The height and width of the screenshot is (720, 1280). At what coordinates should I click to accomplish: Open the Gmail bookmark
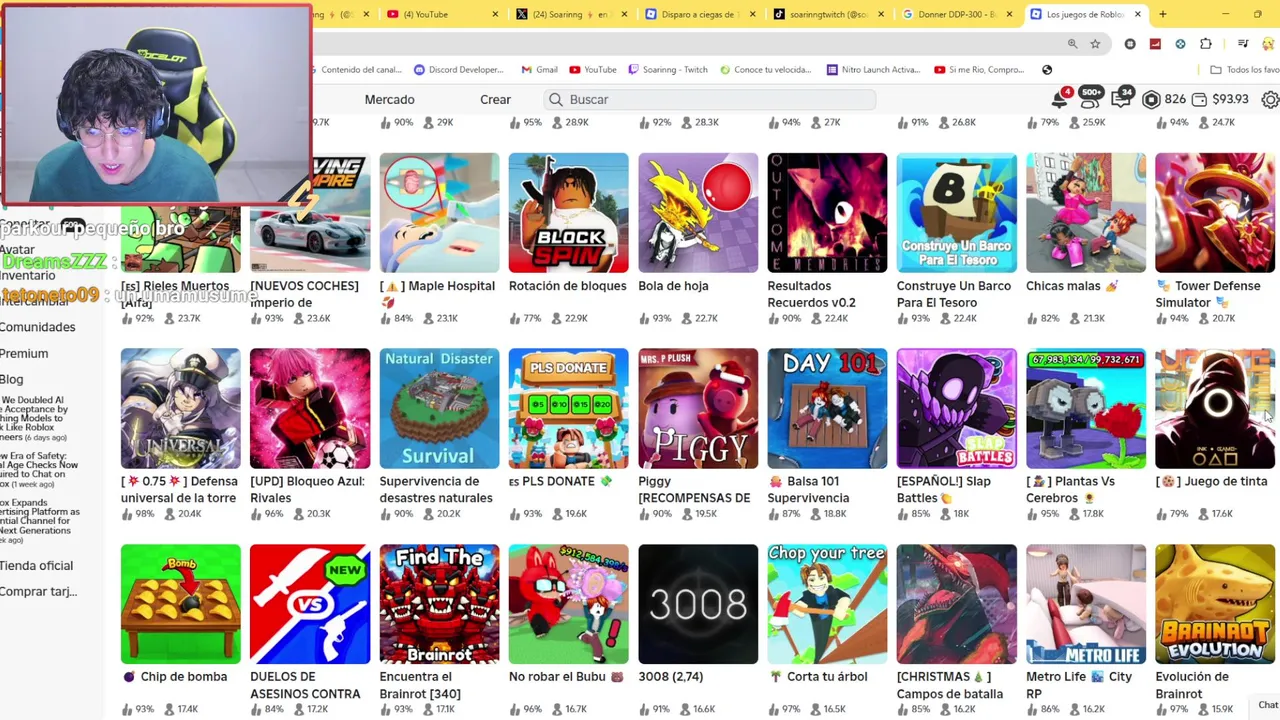point(539,70)
